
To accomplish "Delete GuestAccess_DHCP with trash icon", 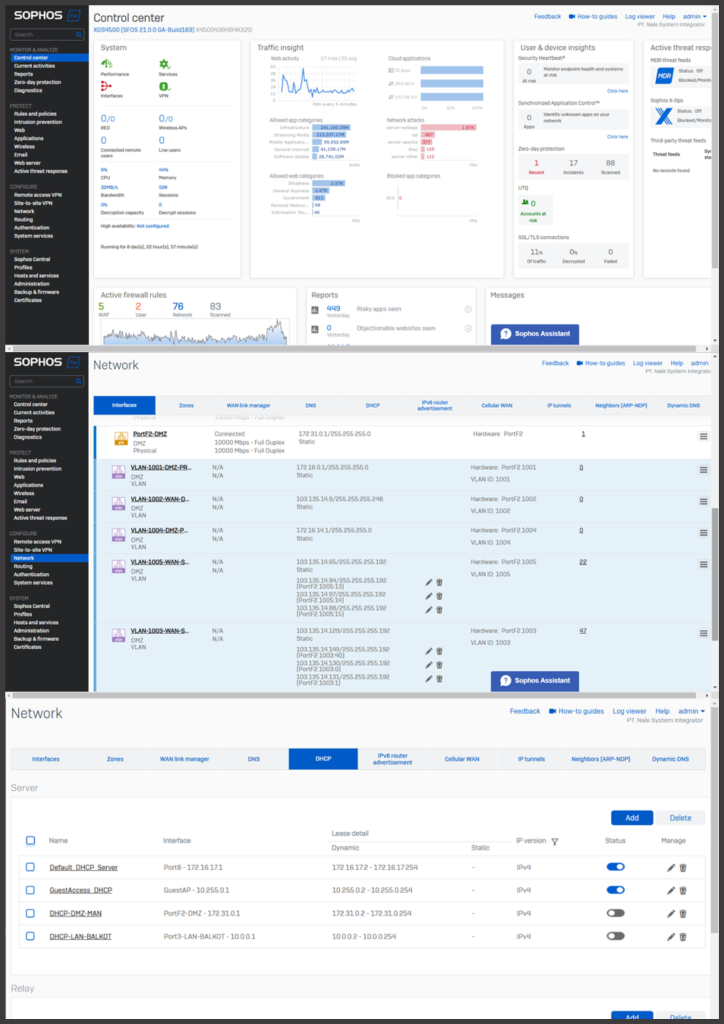I will (x=683, y=891).
